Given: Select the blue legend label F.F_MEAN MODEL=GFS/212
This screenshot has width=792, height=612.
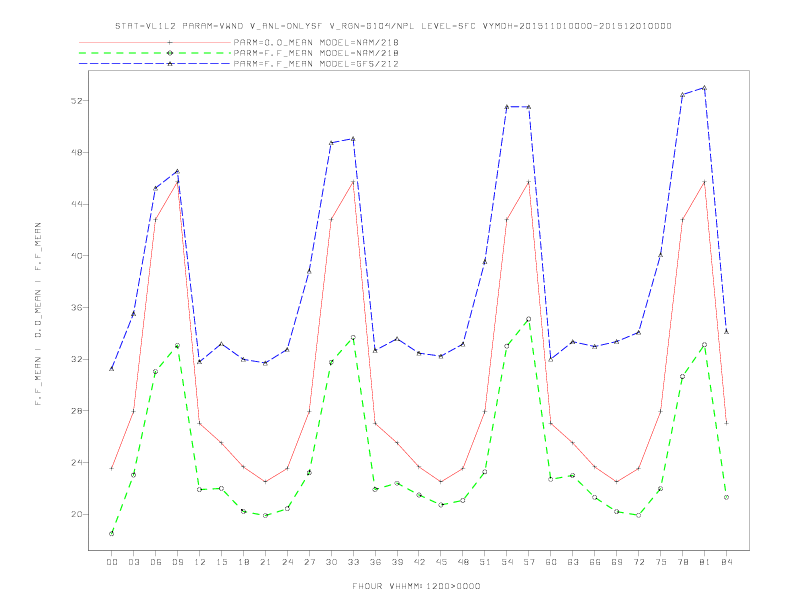Looking at the screenshot, I should point(316,64).
